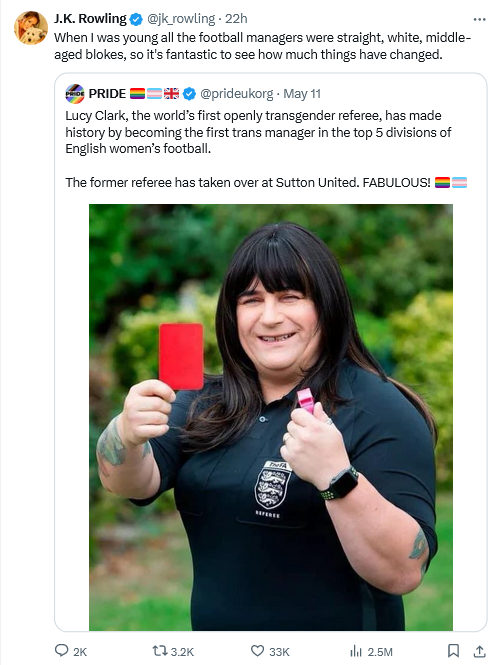
Task: Click the share upload icon
Action: coord(479,651)
